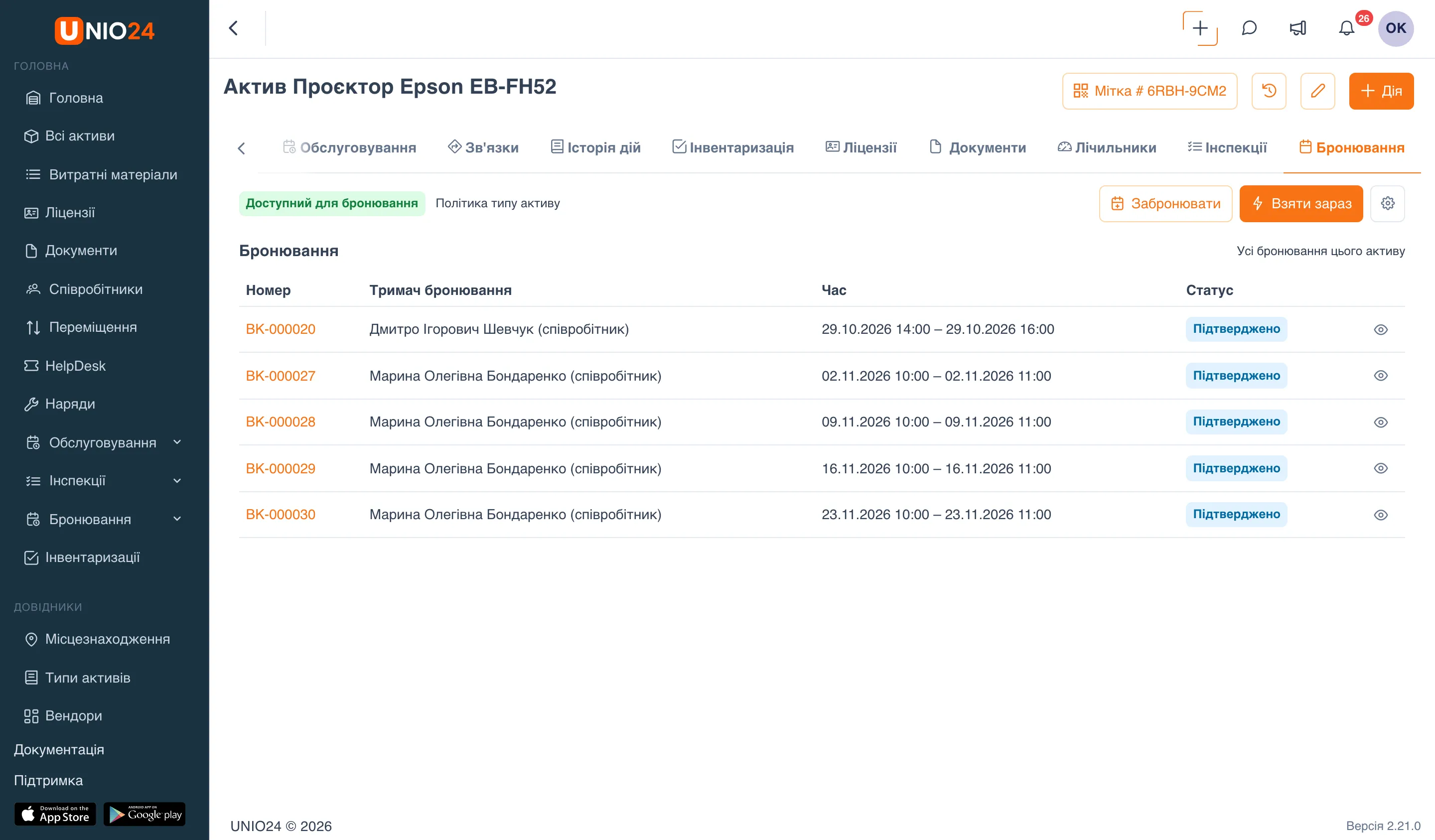The width and height of the screenshot is (1435, 840).
Task: Expand Бронювання sidebar submenu
Action: tap(177, 519)
